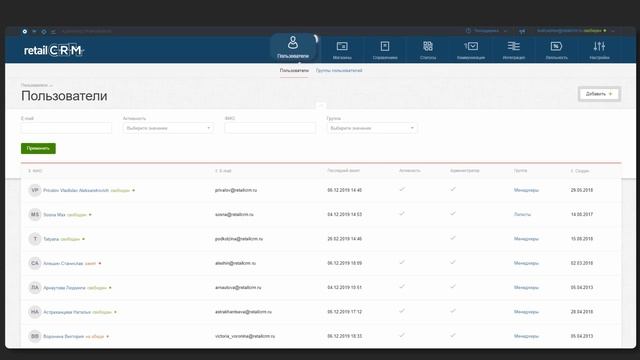Open Privalov Vladislav Aleksandrovich user profile
This screenshot has width=640, height=360.
pyautogui.click(x=76, y=191)
